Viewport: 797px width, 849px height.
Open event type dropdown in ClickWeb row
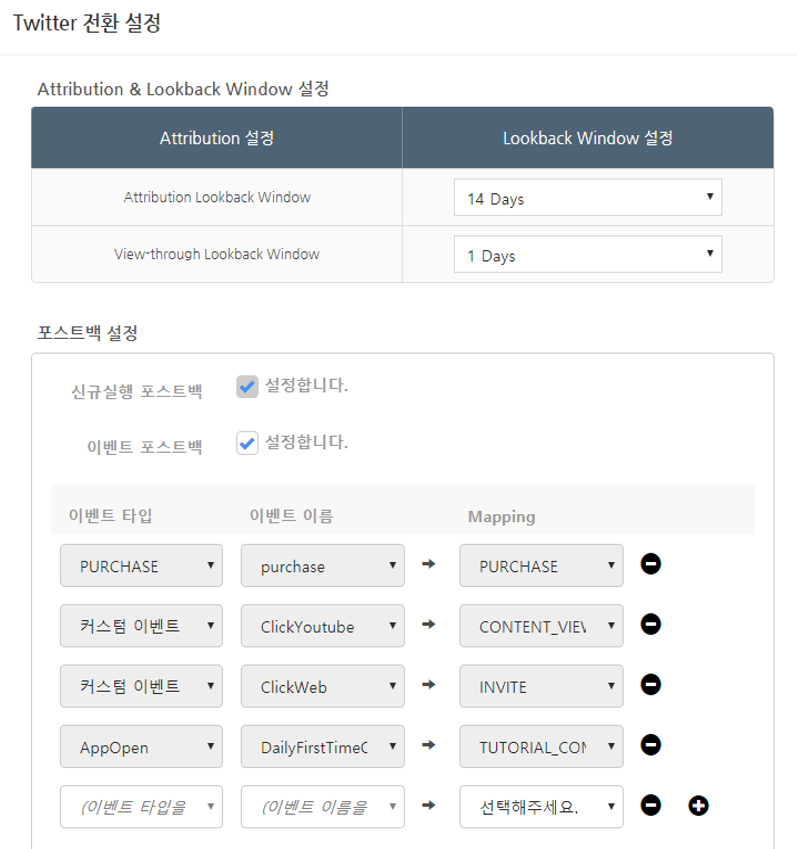tap(141, 686)
